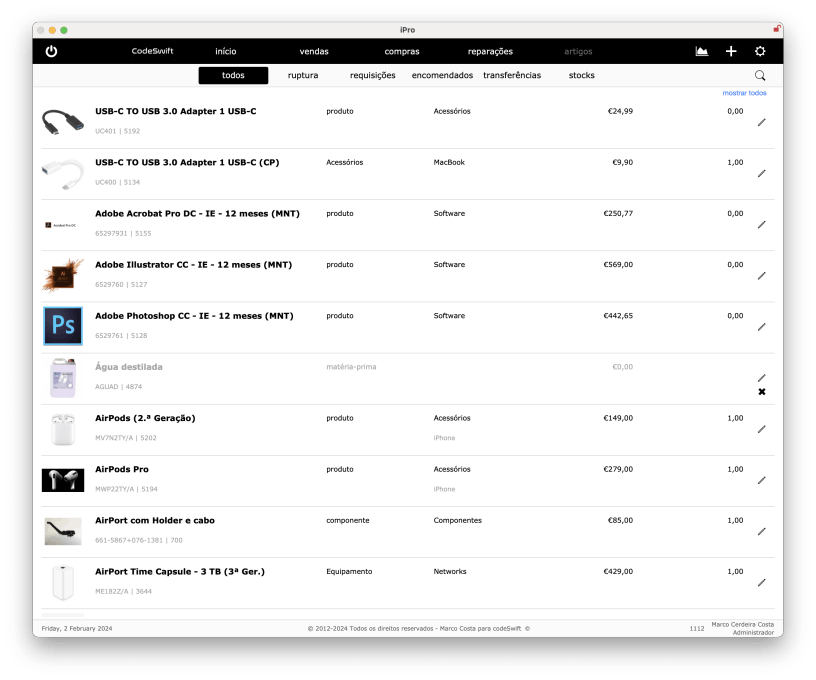Switch to the ruptura tab
Viewport: 816px width, 680px height.
click(303, 75)
